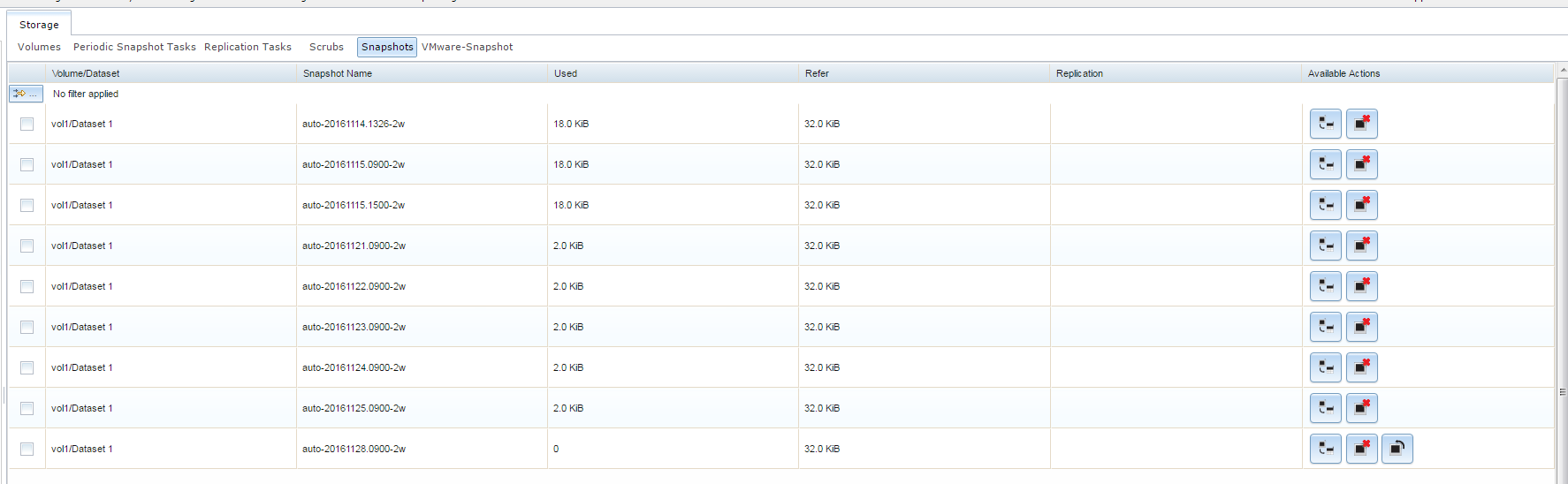
Task: Select checkbox for auto-20161122.0900-2w row
Action: 27,287
